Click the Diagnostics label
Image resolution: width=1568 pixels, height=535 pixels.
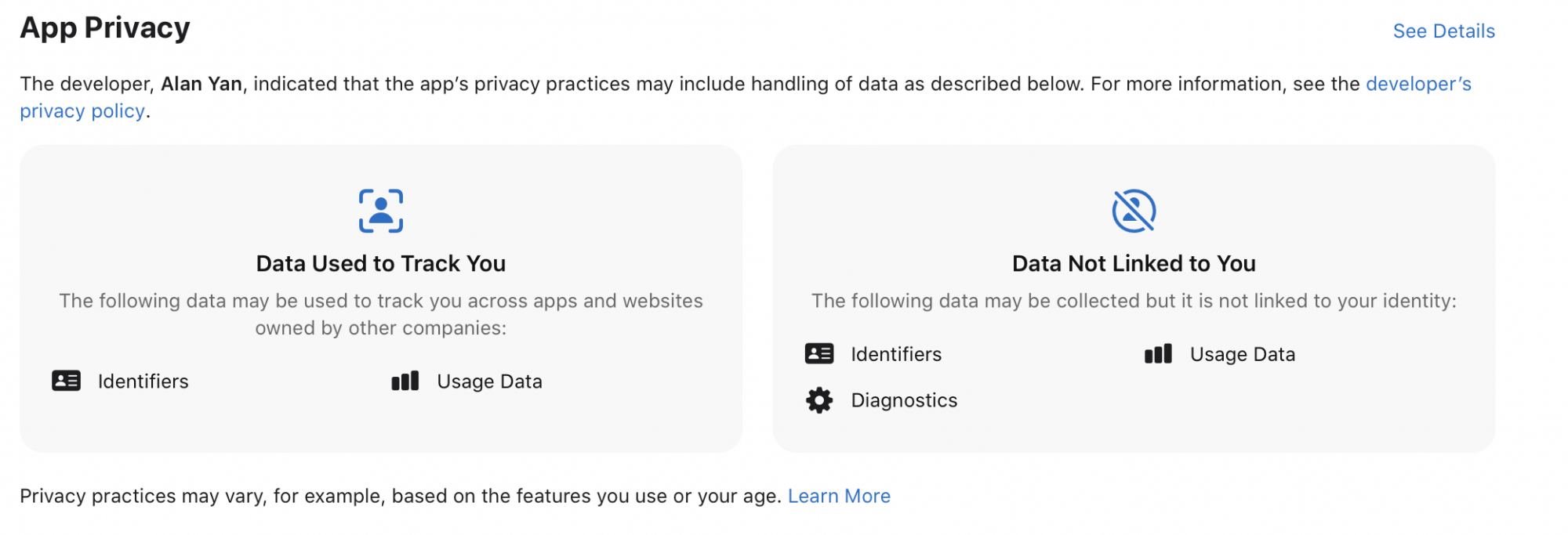tap(904, 400)
